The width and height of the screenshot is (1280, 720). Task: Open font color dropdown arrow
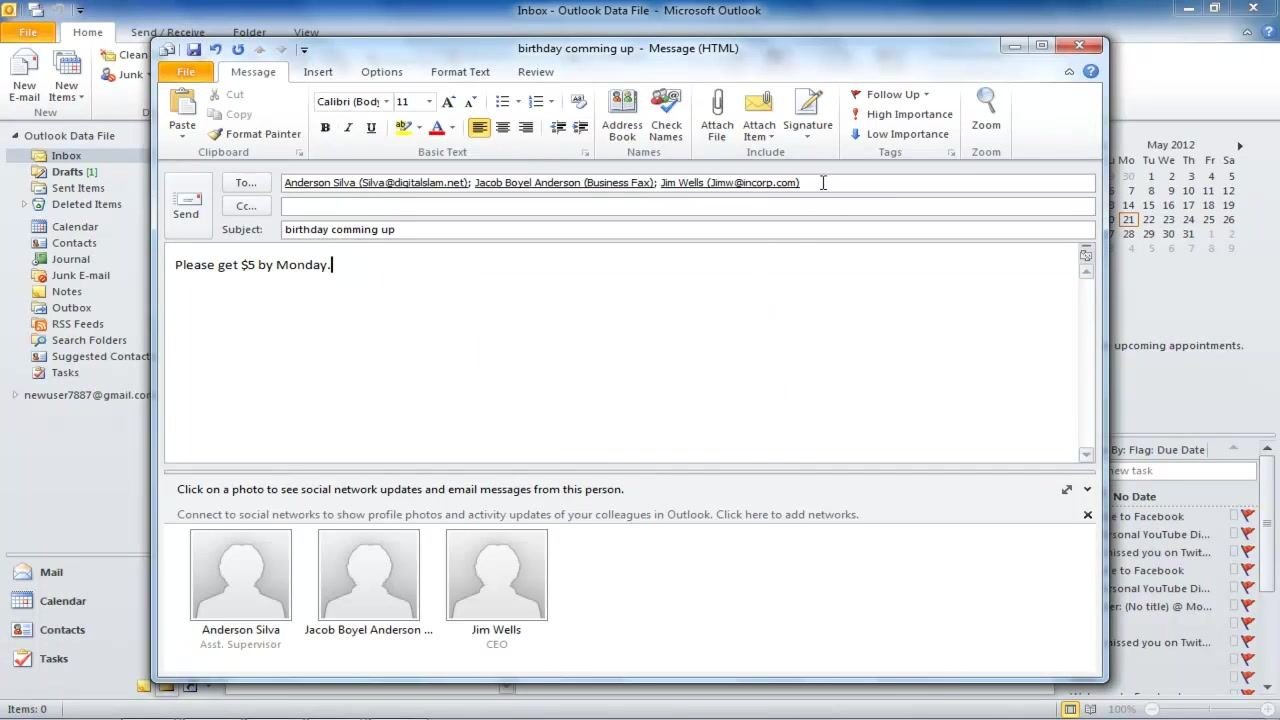click(x=452, y=128)
